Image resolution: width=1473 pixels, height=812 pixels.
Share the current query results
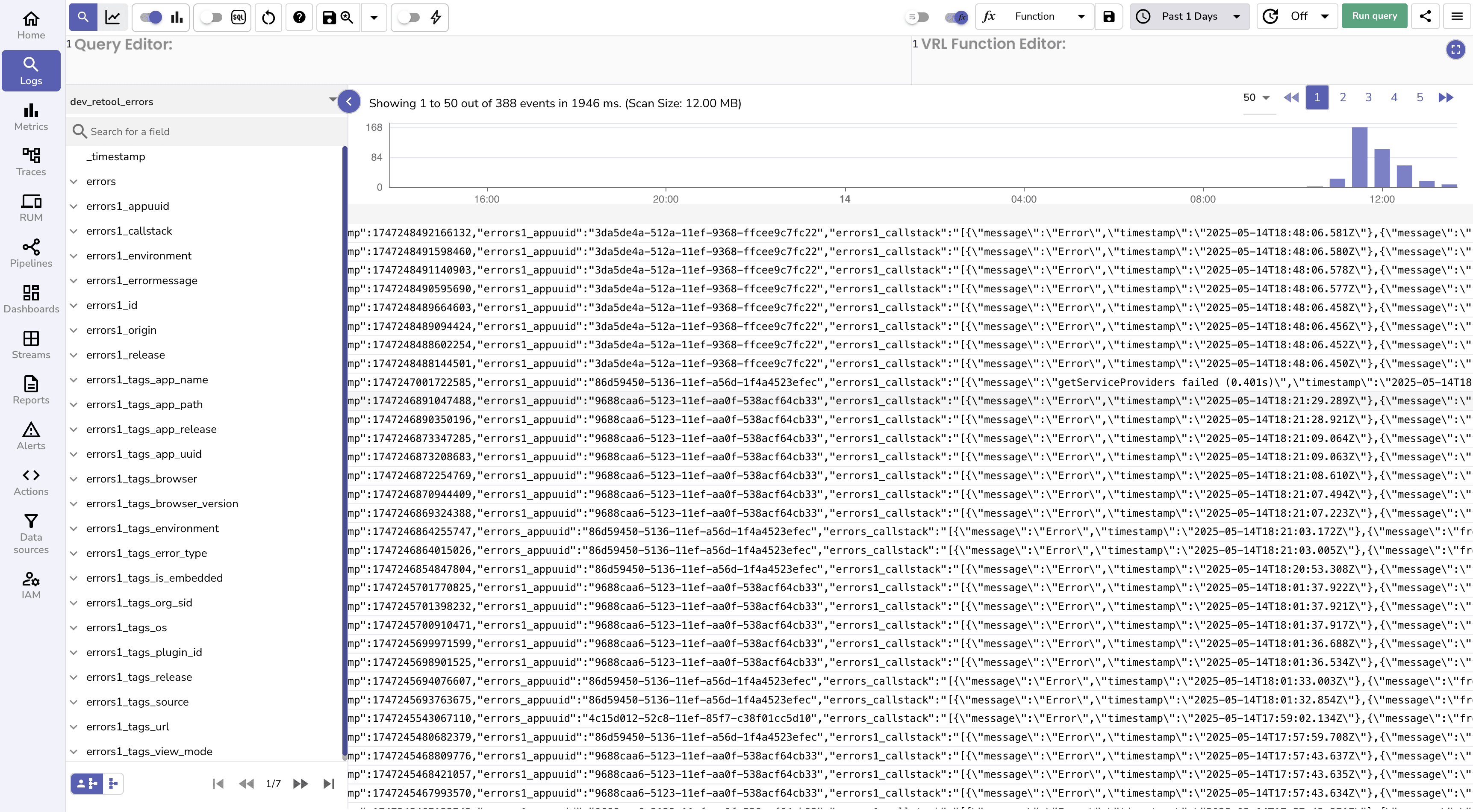click(x=1426, y=16)
